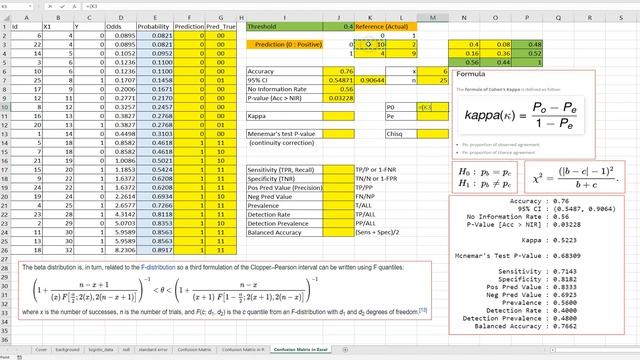The image size is (640, 360).
Task: Click the Reference (Actual) header cell
Action: point(386,27)
